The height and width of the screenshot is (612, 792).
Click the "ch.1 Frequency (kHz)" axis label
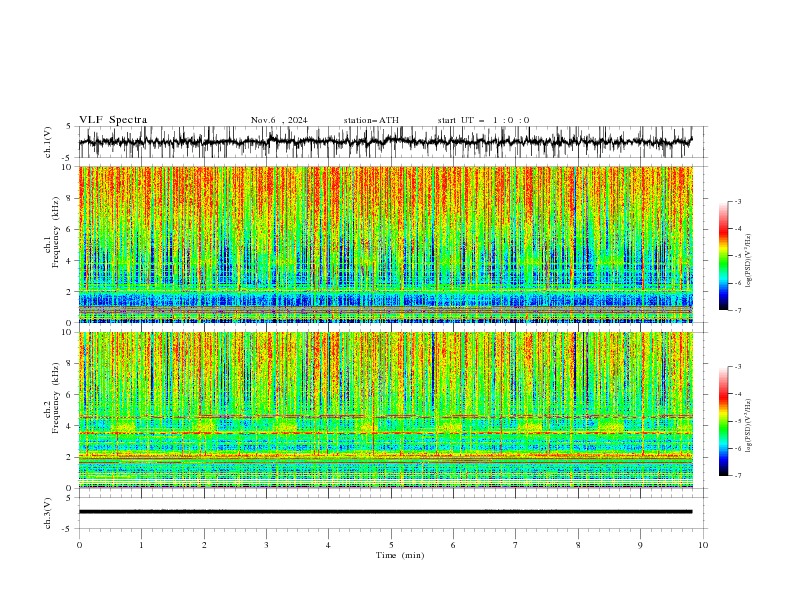click(52, 232)
